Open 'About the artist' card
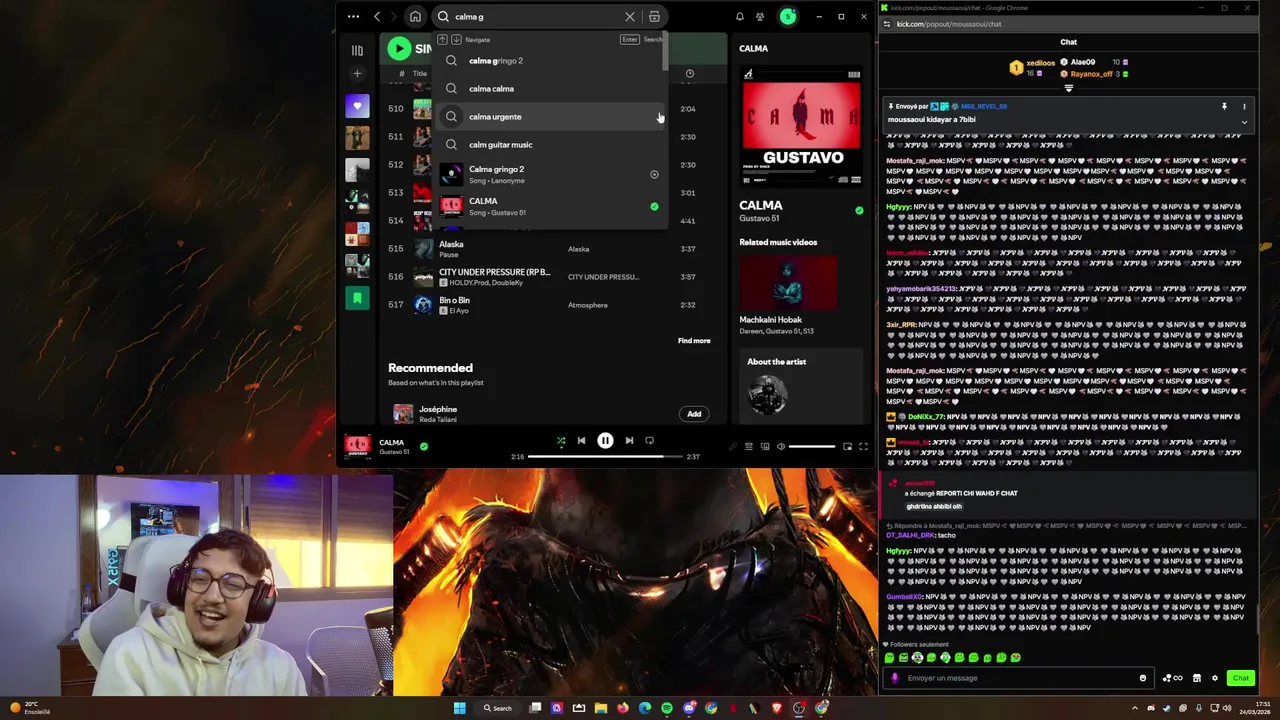1280x720 pixels. [x=801, y=386]
